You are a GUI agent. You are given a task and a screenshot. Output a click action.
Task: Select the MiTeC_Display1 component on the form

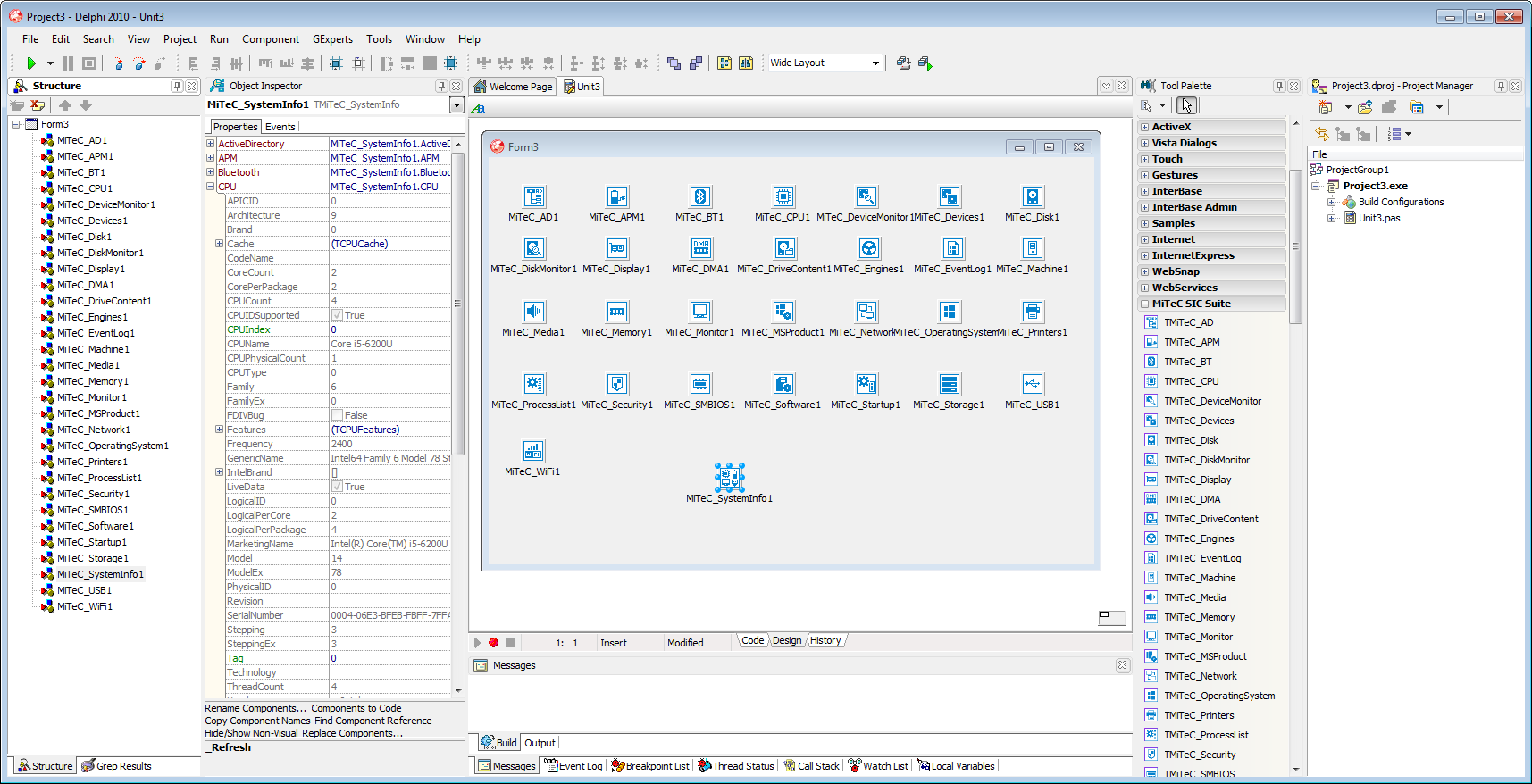pos(617,248)
